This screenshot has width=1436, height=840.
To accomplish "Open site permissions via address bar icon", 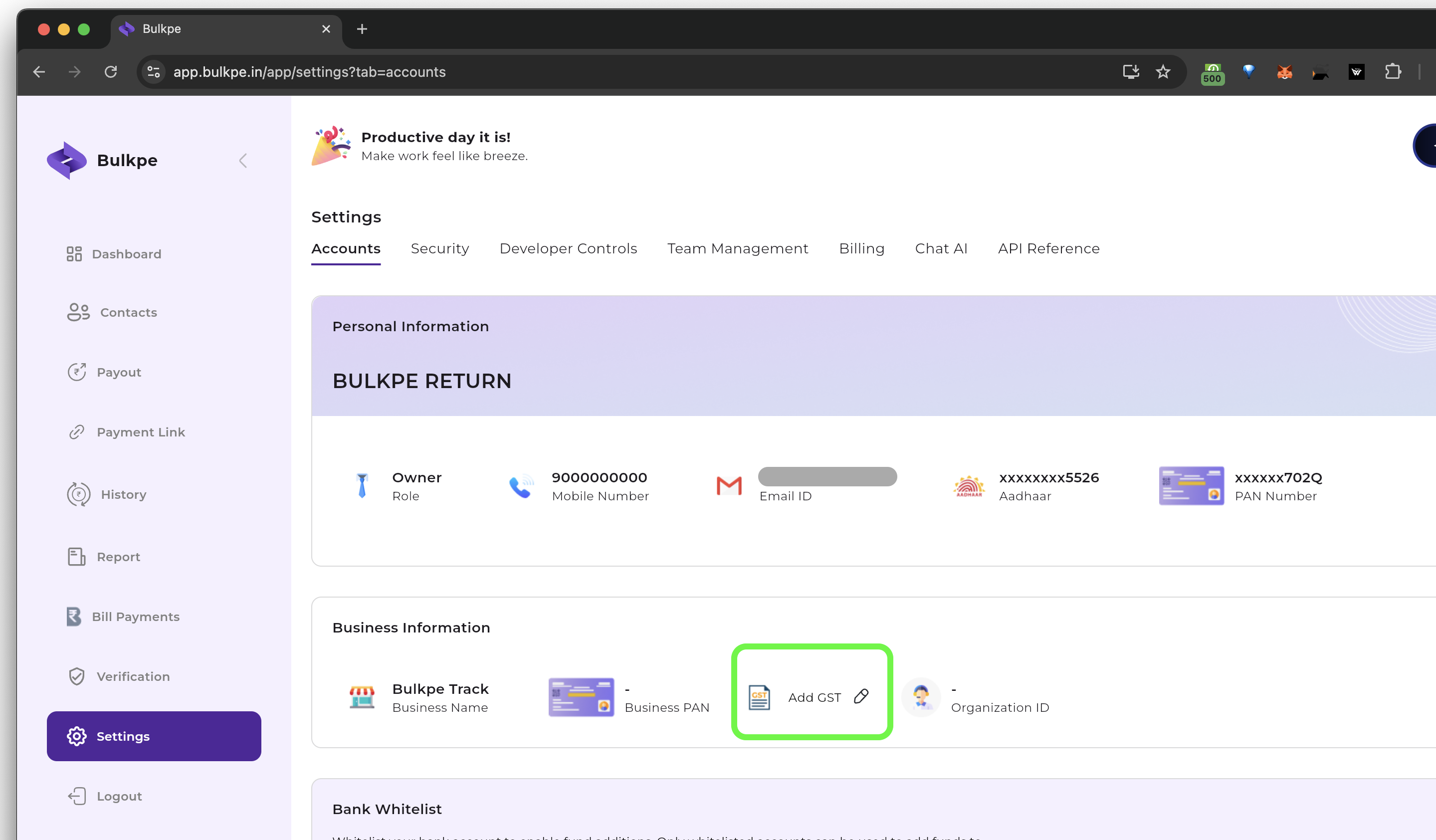I will tap(153, 72).
